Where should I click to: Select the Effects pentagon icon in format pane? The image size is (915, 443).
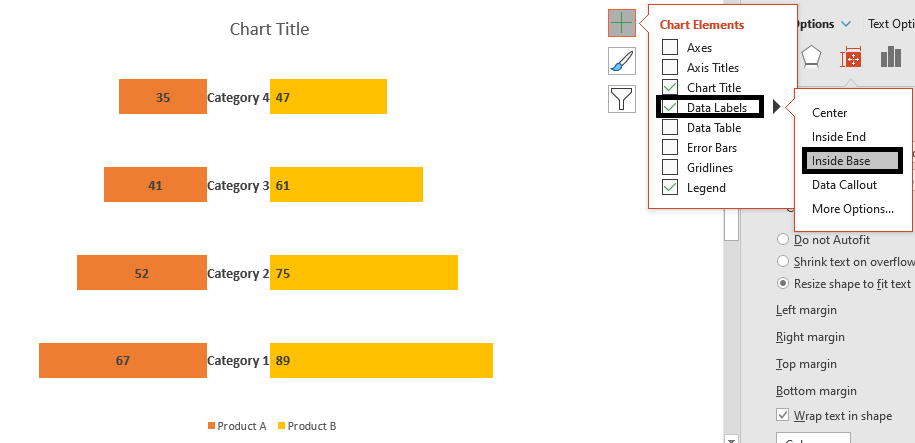pyautogui.click(x=811, y=57)
